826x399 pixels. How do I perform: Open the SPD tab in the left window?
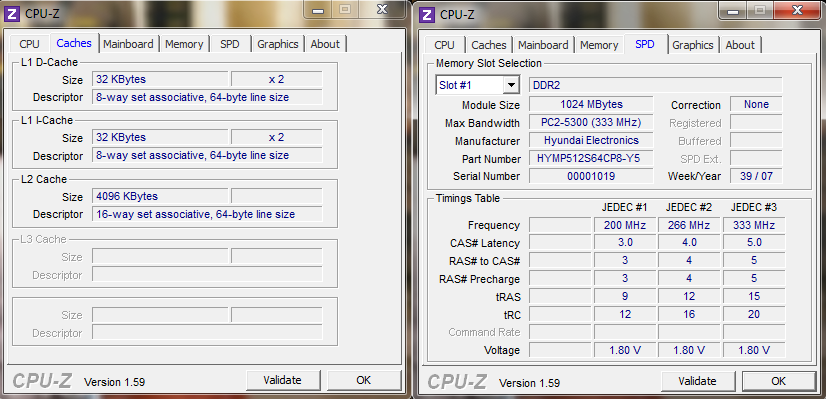click(x=230, y=44)
